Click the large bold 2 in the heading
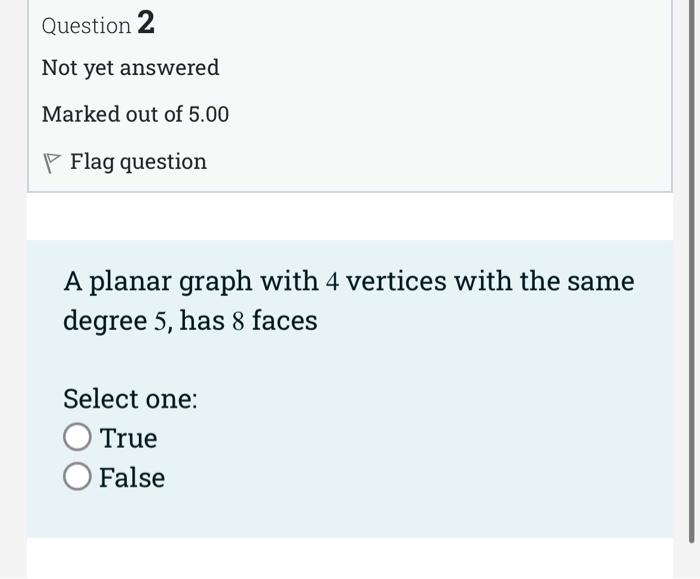700x579 pixels. tap(146, 24)
